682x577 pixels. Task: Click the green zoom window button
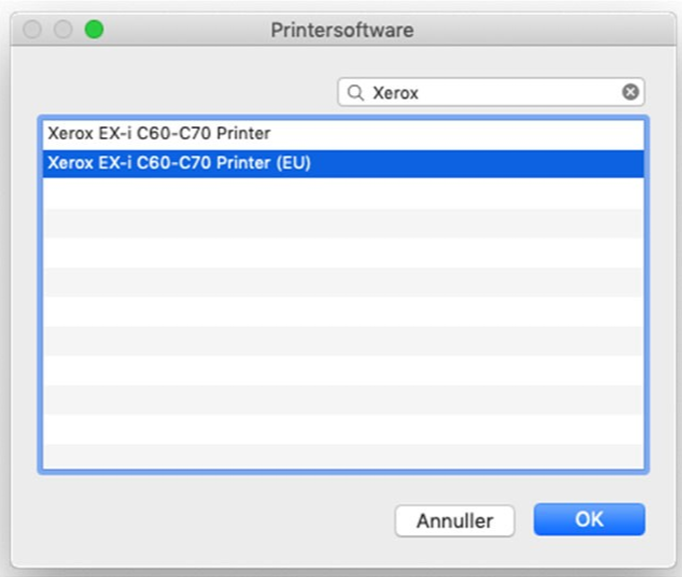coord(94,30)
